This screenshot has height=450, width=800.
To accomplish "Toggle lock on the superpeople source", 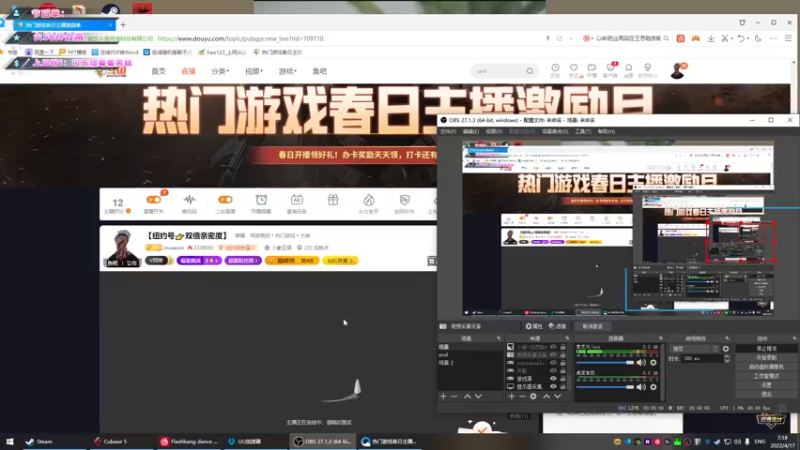I will coord(563,363).
